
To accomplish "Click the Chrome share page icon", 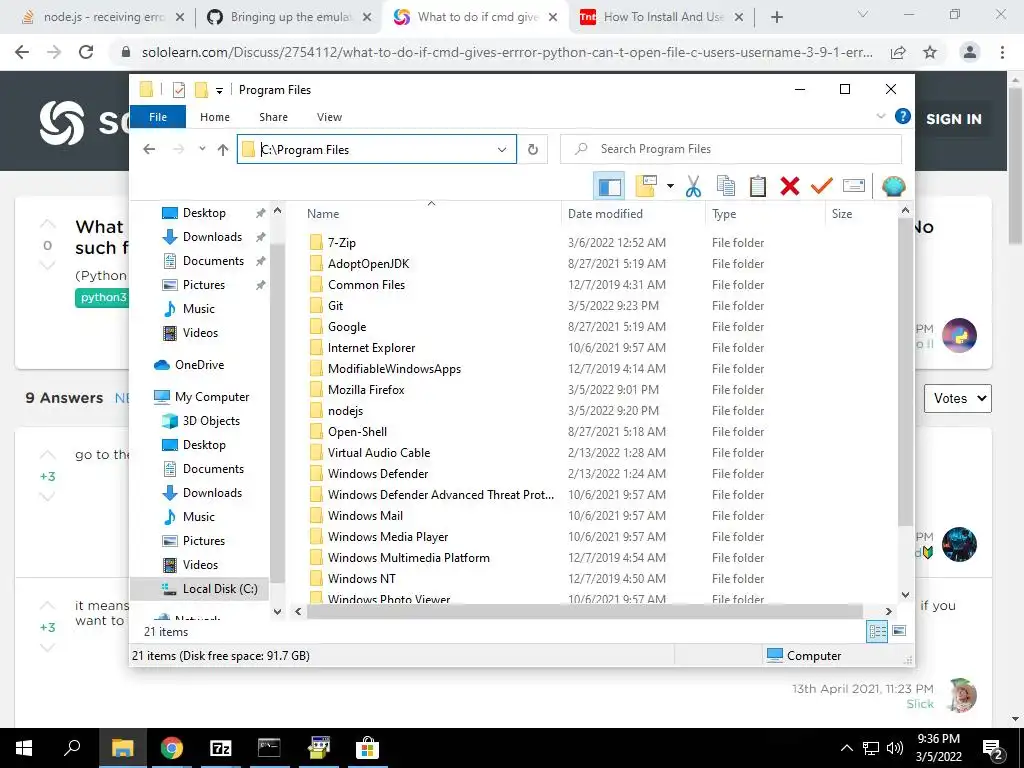I will [898, 52].
